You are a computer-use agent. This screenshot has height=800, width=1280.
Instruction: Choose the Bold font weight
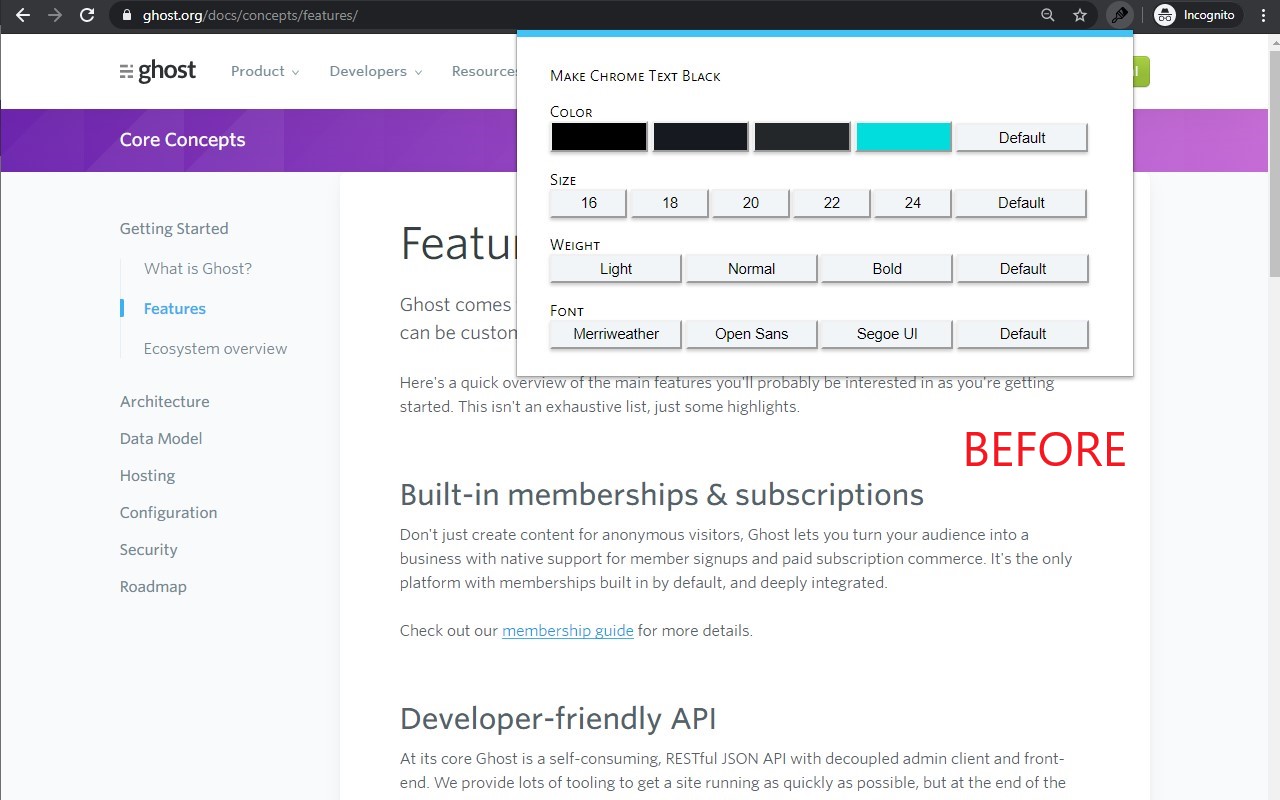click(x=887, y=269)
